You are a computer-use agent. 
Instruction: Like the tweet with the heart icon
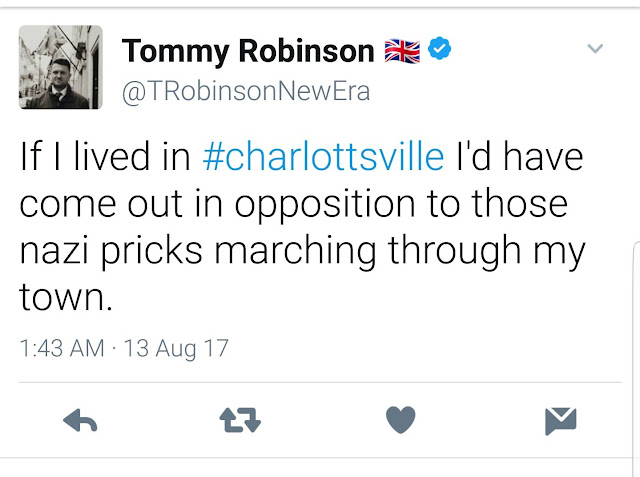pyautogui.click(x=400, y=421)
